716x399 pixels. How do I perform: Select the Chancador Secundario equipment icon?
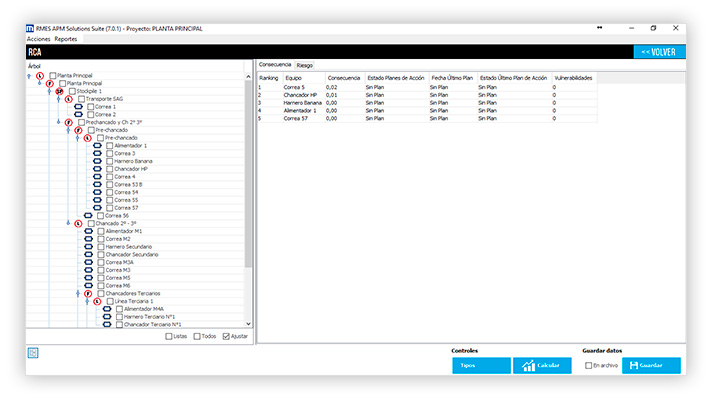click(x=89, y=255)
